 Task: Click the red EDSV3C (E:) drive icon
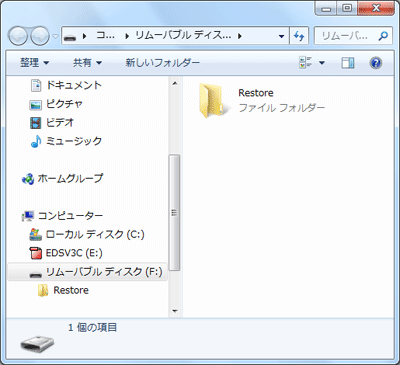[36, 254]
